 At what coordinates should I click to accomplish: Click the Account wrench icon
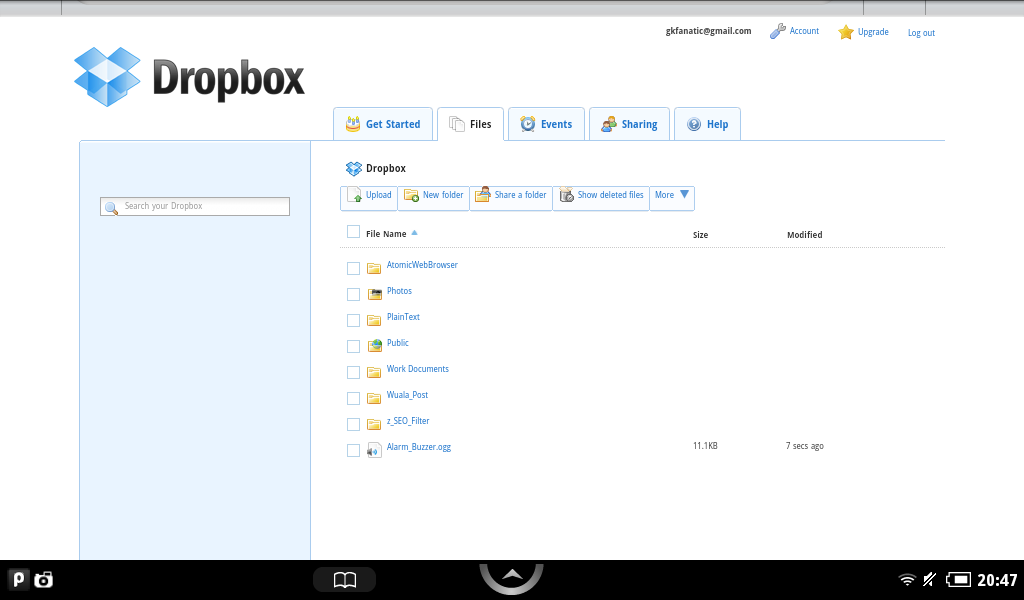[777, 32]
